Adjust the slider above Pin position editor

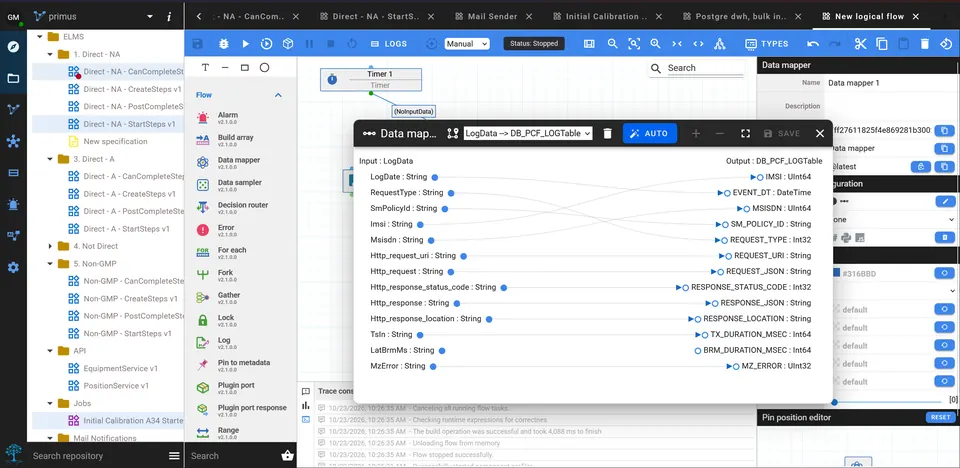[x=834, y=402]
